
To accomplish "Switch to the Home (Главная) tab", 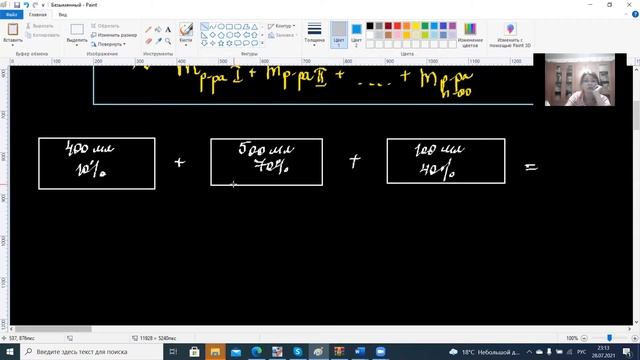I will [38, 14].
